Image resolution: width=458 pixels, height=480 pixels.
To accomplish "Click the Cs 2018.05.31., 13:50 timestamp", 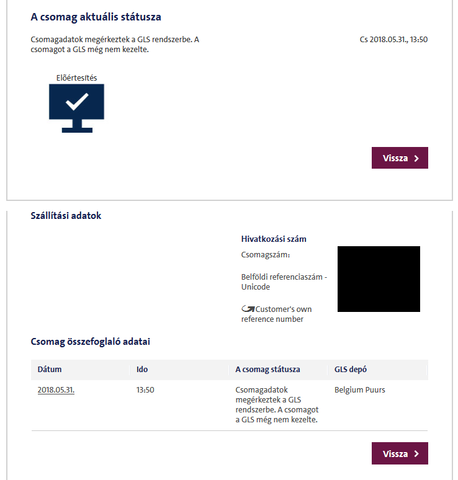I will 393,39.
